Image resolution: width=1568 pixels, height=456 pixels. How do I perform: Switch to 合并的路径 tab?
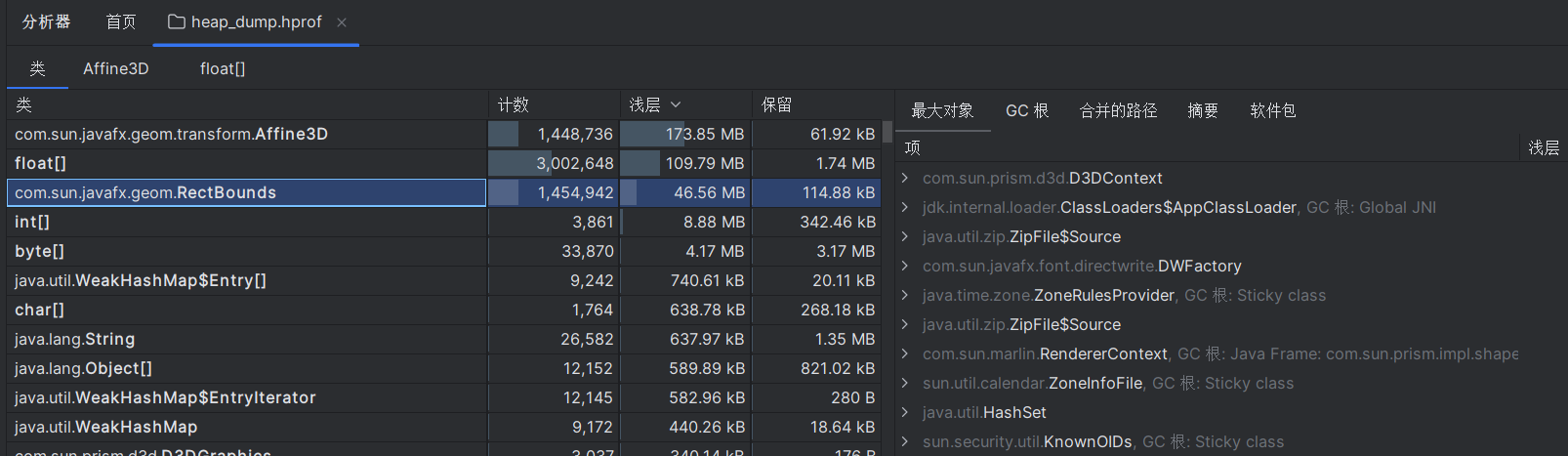(x=1118, y=110)
